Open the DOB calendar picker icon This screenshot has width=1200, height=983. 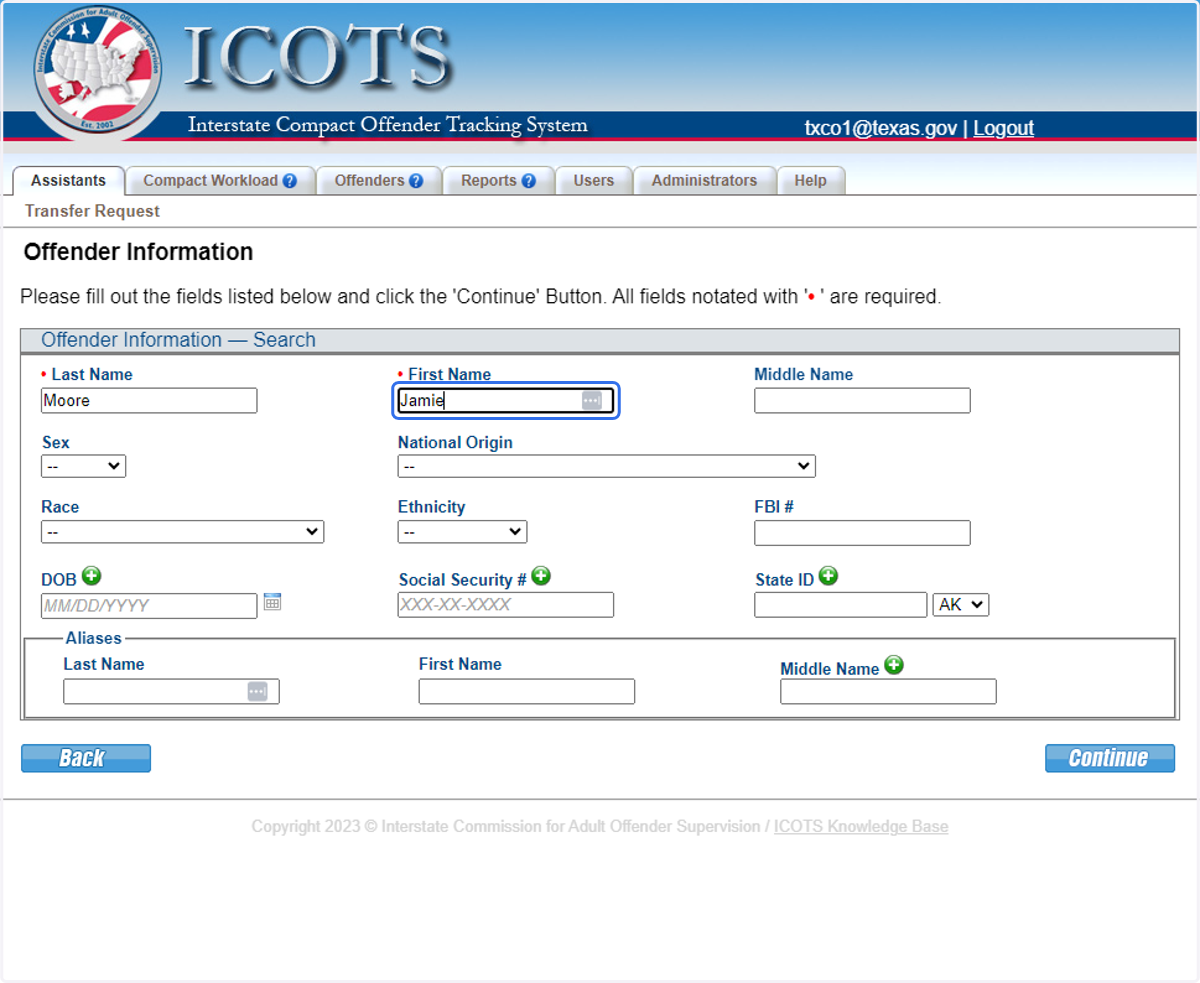tap(272, 602)
